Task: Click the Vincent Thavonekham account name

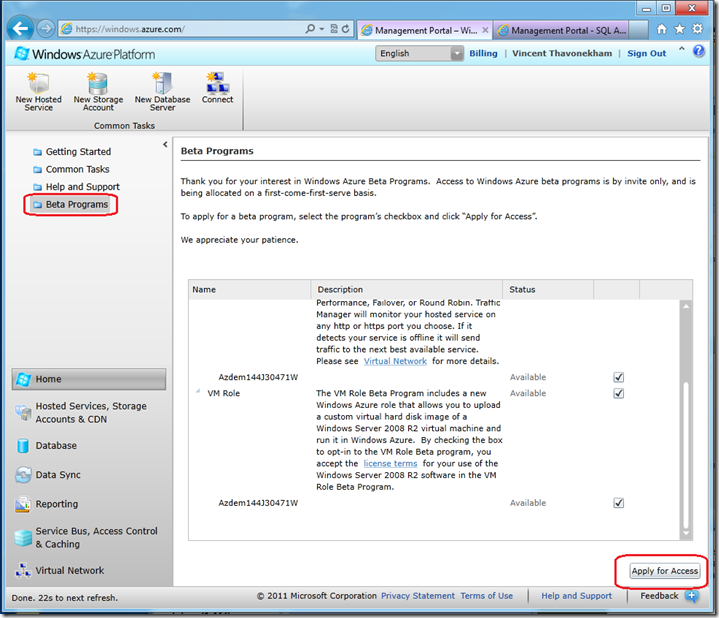Action: pos(562,53)
